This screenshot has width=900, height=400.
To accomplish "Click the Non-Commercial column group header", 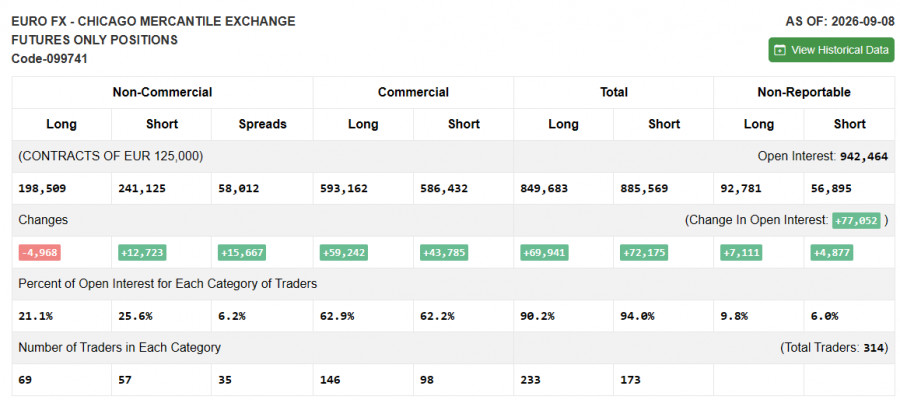I will tap(162, 92).
